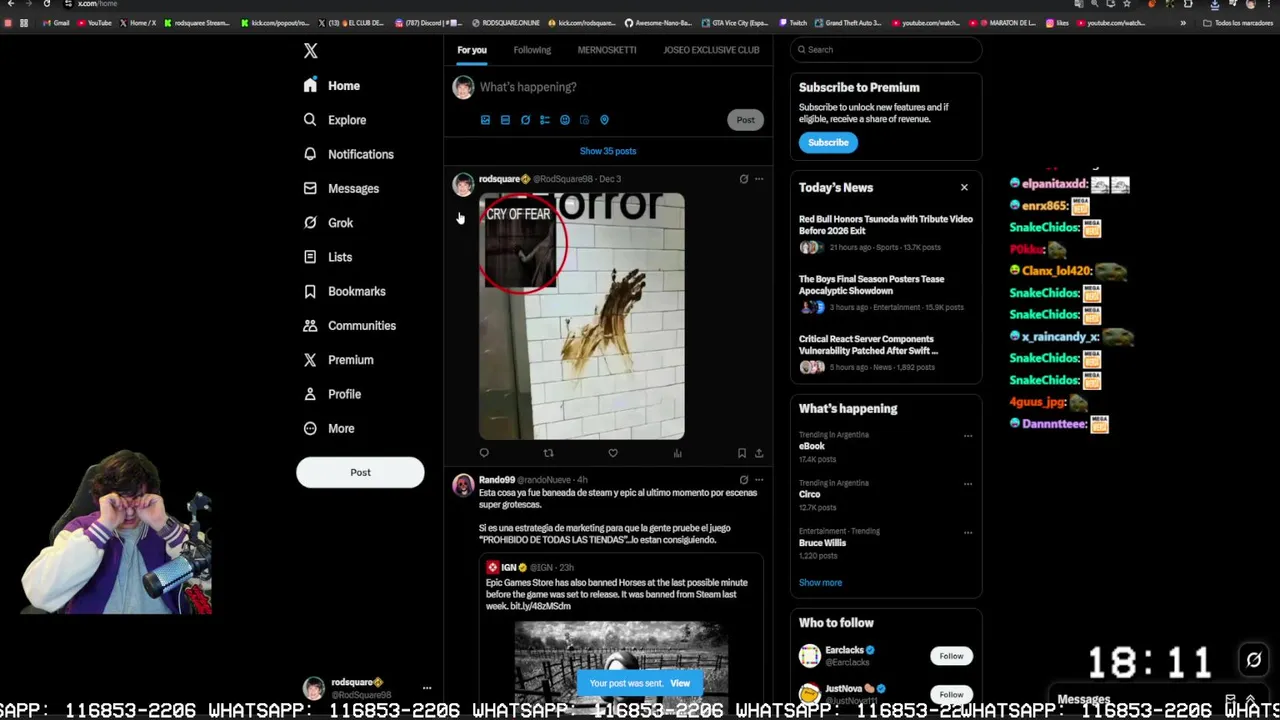1280x720 pixels.
Task: Add a poll to new post
Action: [545, 120]
